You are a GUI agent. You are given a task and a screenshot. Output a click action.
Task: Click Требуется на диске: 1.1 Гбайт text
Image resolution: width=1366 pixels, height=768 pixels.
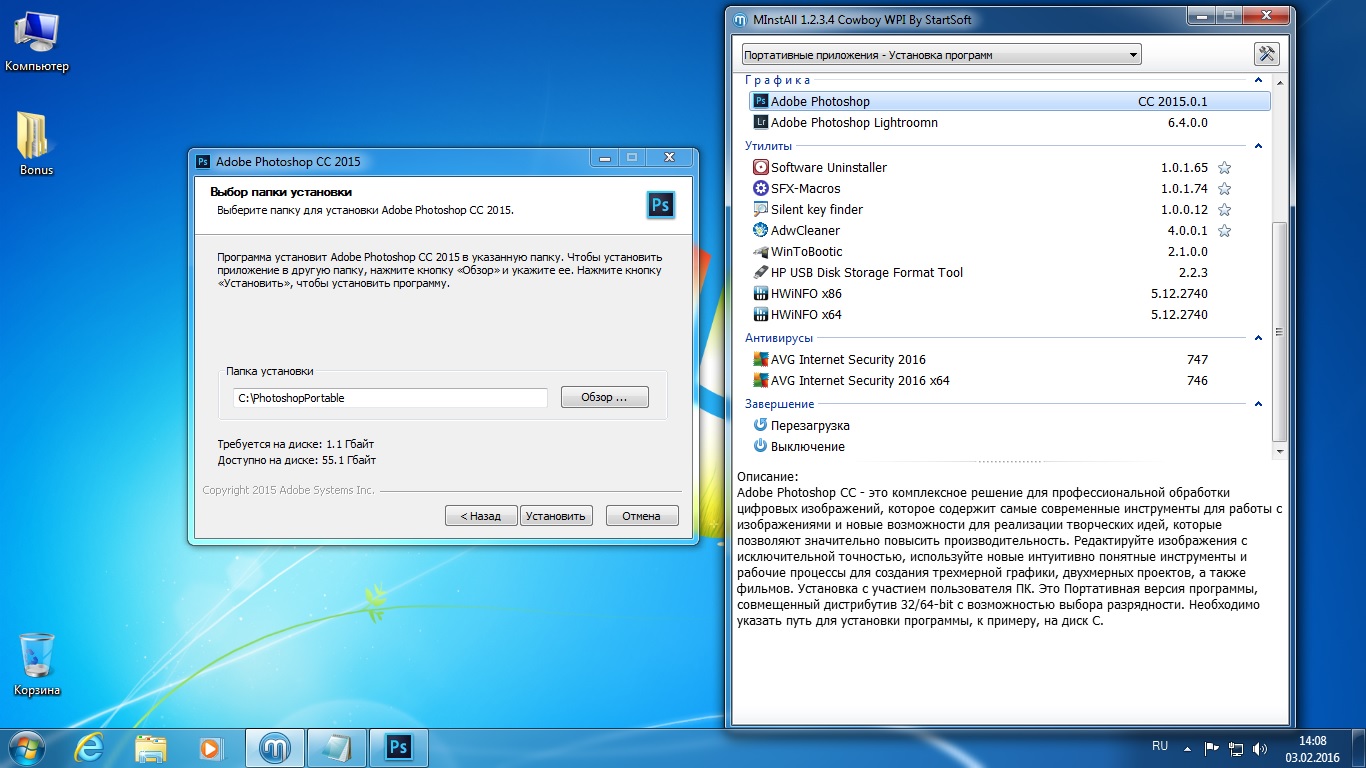[x=296, y=443]
